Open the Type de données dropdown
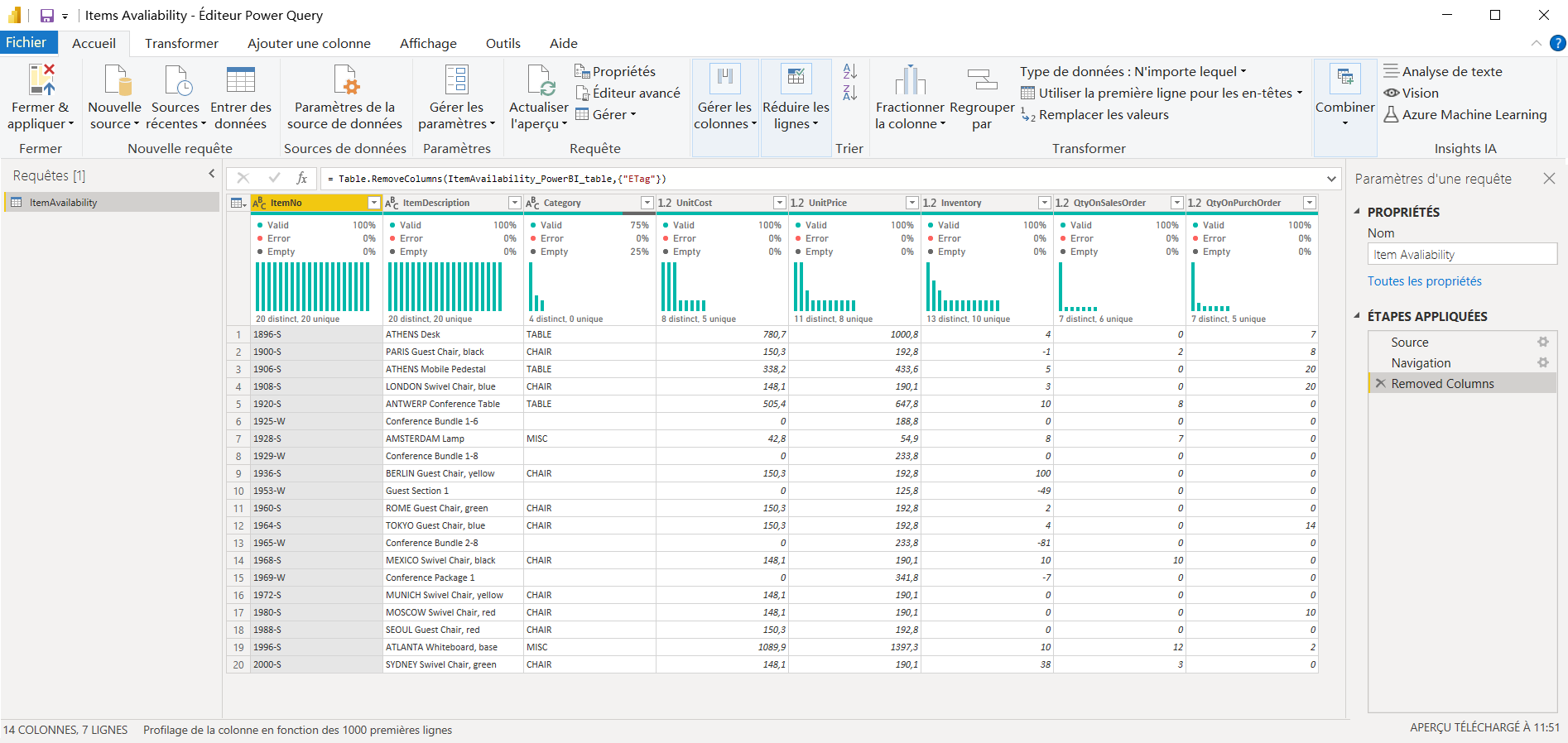This screenshot has width=1568, height=743. tap(1133, 72)
